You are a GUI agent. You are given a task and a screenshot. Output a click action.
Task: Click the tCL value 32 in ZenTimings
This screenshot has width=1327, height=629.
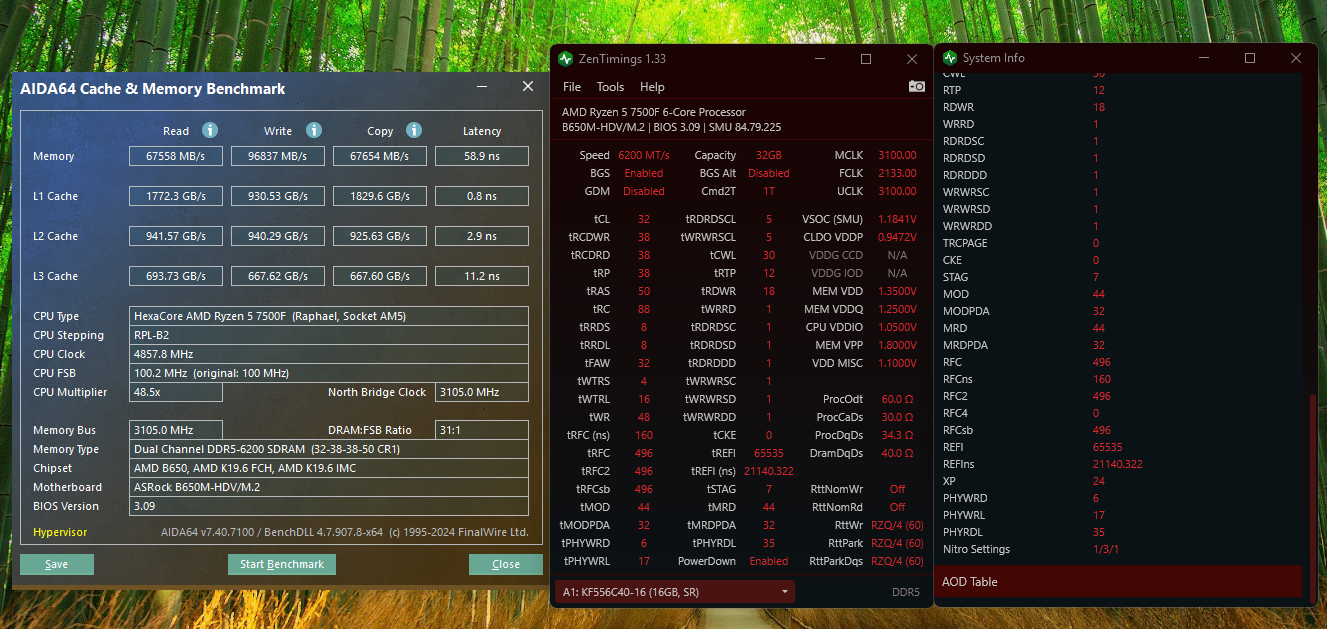point(643,219)
